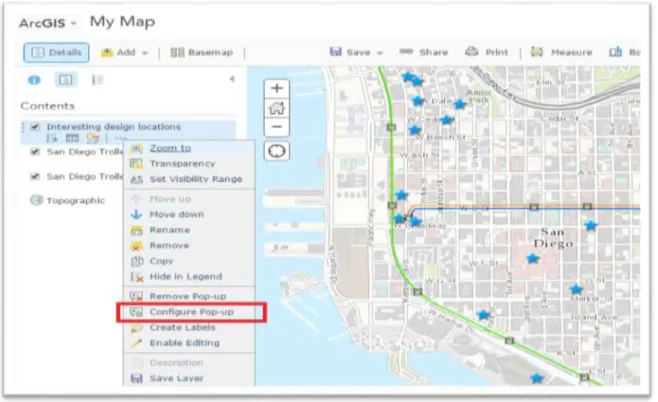Screen dimensions: 658x402
Task: Open the Add dropdown
Action: tap(124, 52)
